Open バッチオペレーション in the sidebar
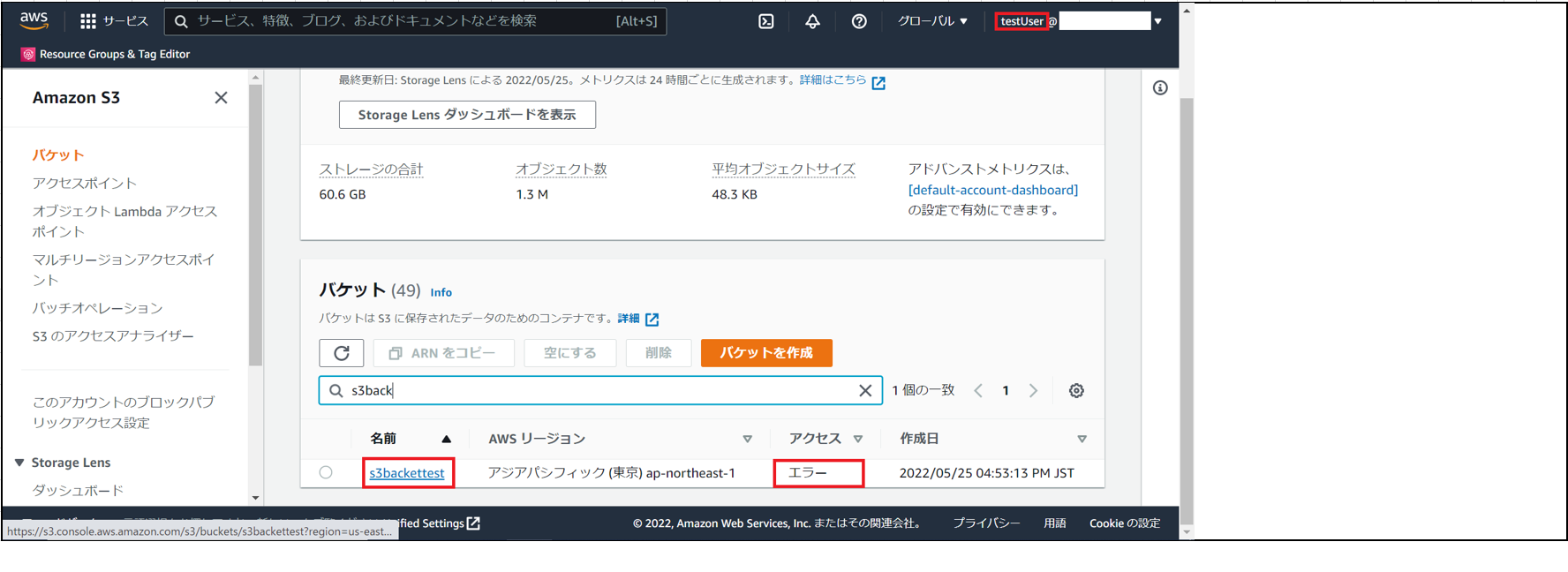1568x572 pixels. (x=98, y=308)
